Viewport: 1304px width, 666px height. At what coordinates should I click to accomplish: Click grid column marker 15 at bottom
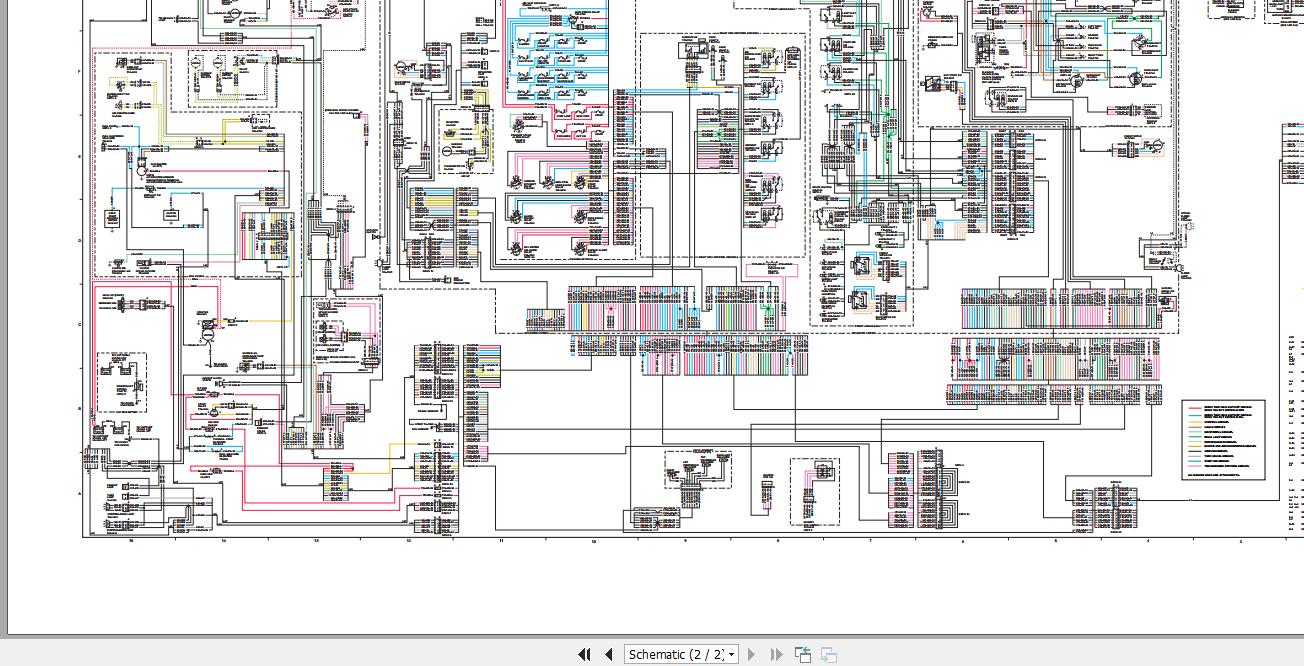pos(130,541)
